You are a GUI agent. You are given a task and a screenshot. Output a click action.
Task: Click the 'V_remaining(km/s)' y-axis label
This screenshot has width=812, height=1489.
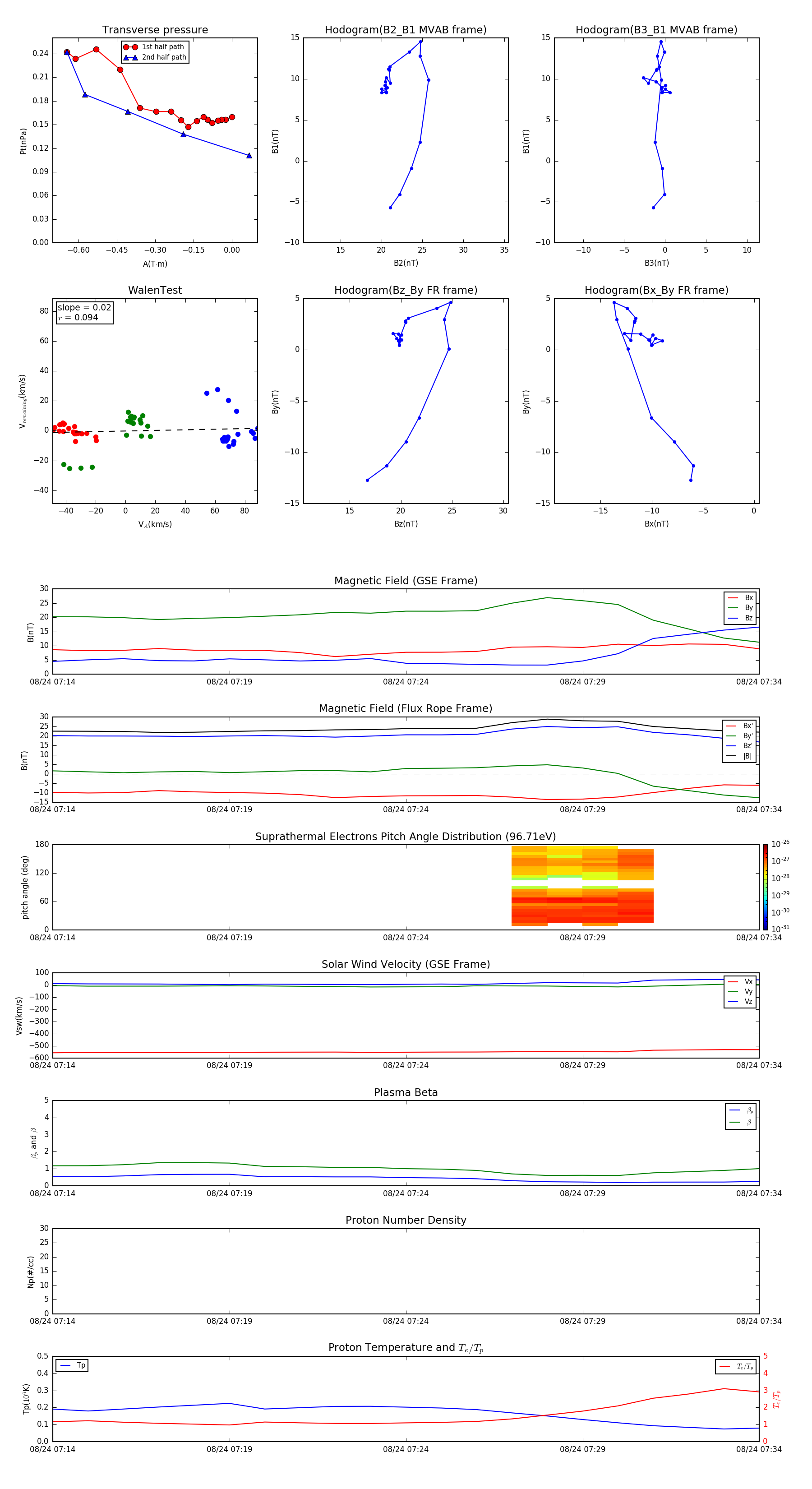pos(23,401)
